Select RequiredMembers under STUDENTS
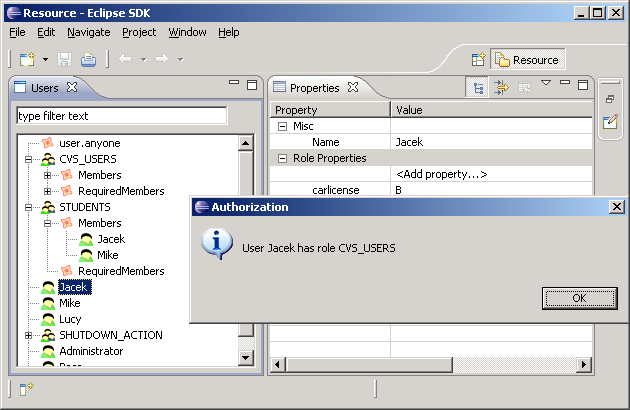 pyautogui.click(x=121, y=271)
